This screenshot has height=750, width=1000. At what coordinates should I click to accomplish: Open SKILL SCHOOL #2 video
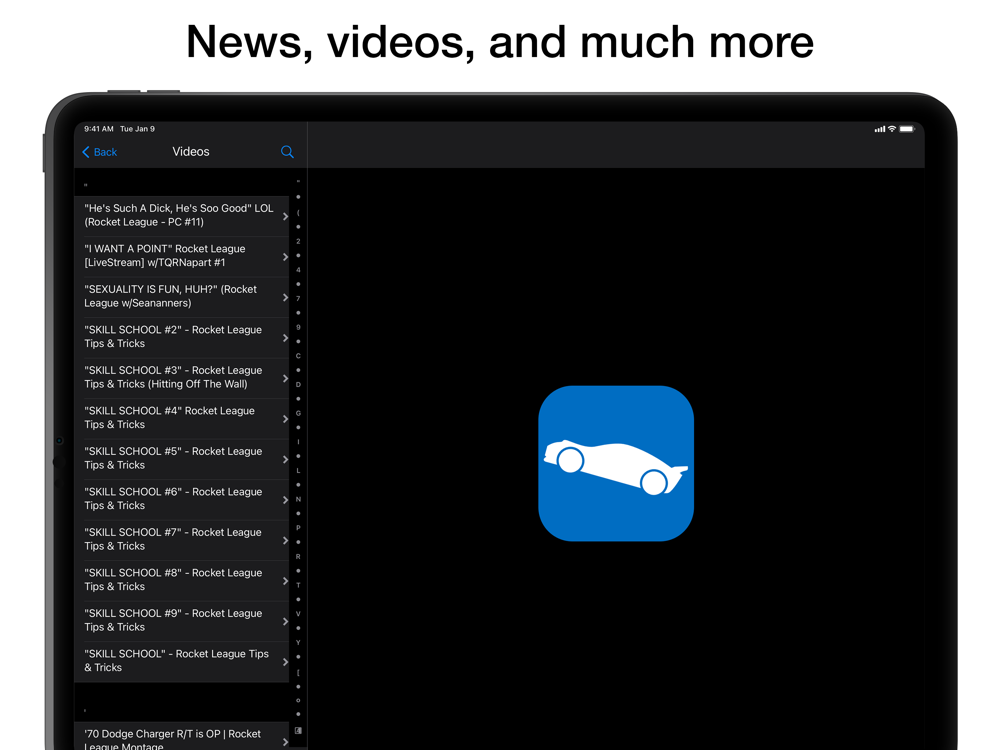[x=180, y=337]
